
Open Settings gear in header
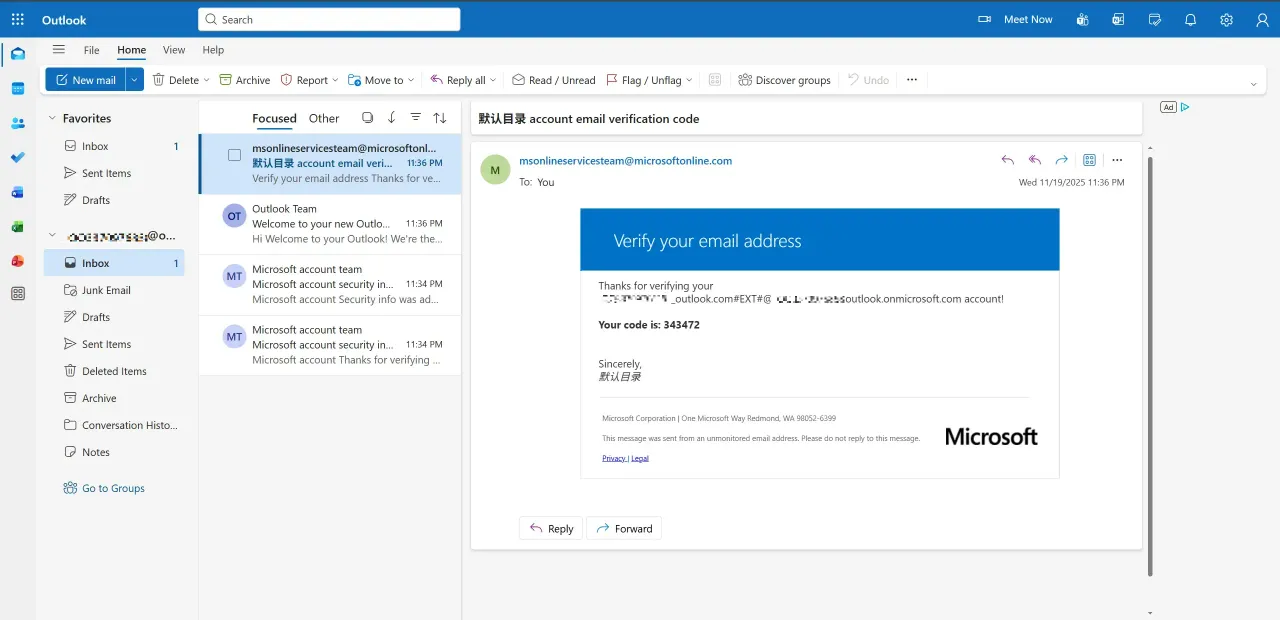(1227, 19)
